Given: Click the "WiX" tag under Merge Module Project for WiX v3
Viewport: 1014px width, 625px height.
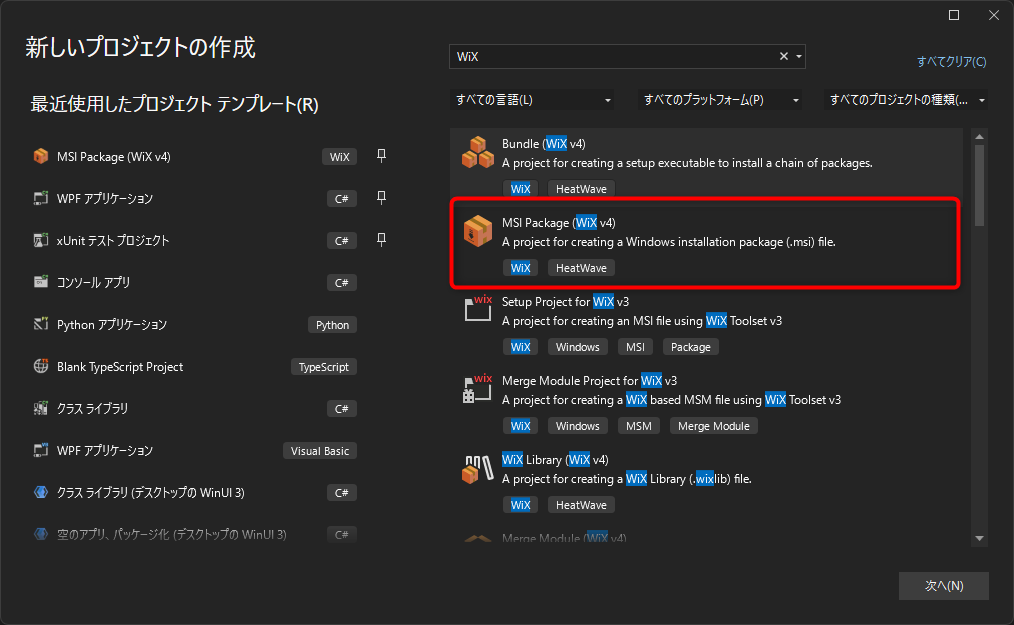Looking at the screenshot, I should coord(521,426).
